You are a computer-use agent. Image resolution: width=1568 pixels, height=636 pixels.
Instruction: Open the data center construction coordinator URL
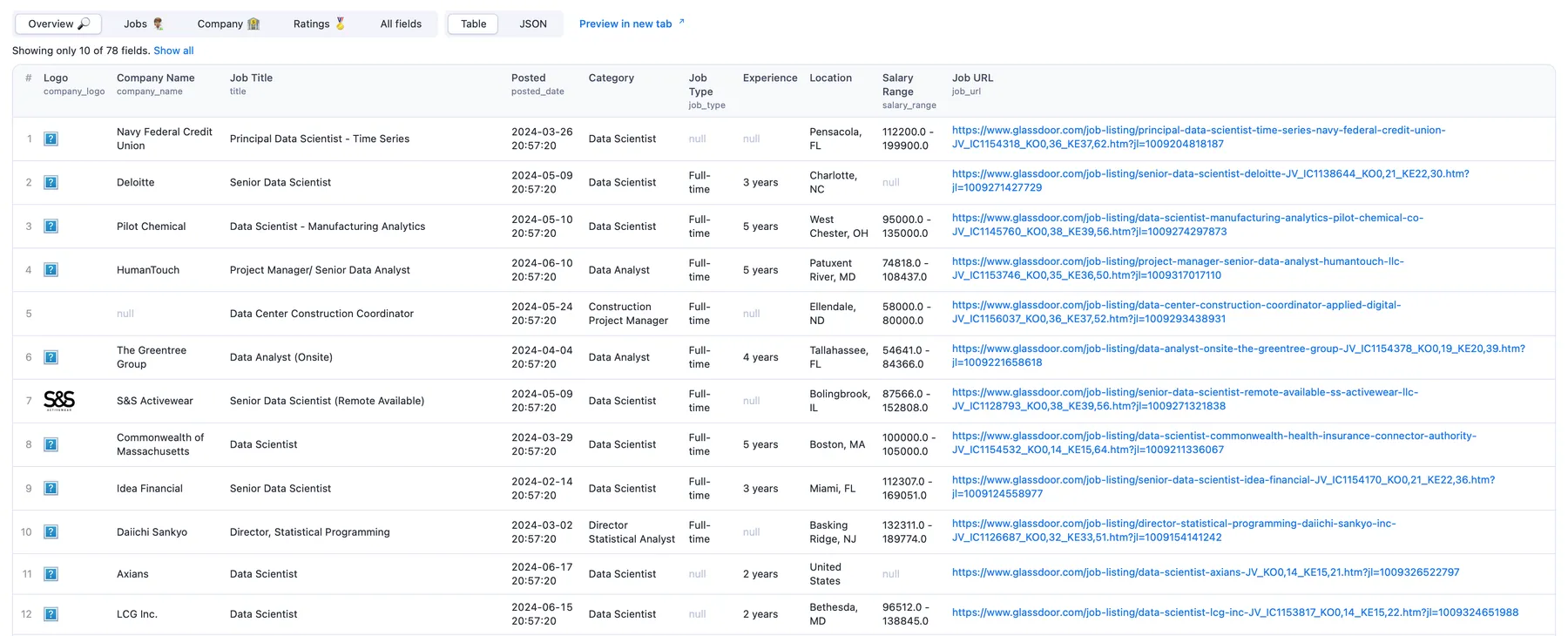(x=1176, y=312)
